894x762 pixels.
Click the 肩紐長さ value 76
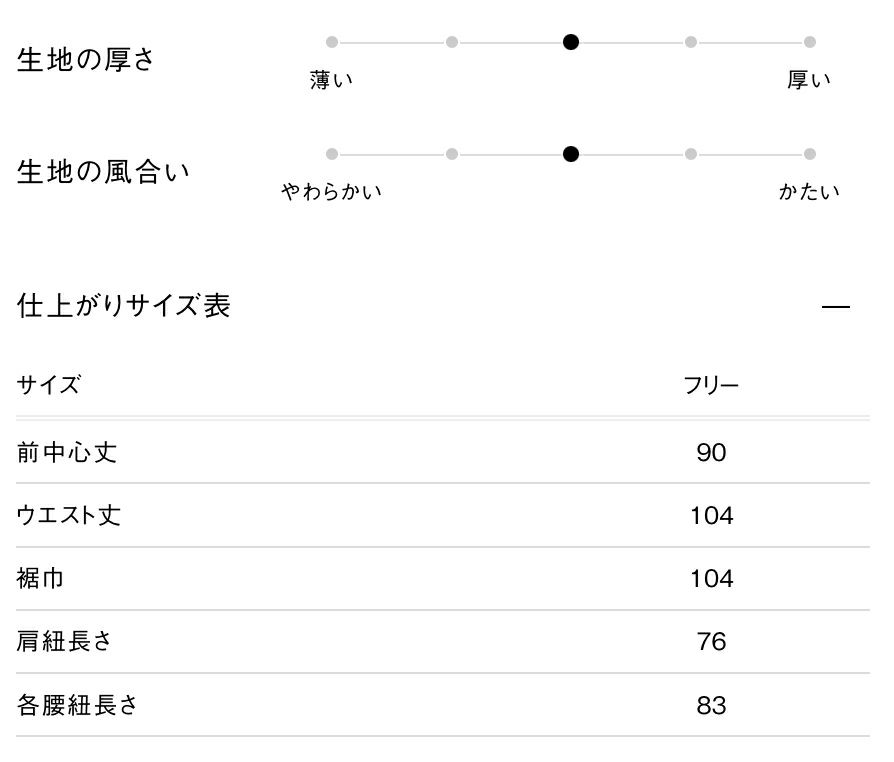coord(711,641)
